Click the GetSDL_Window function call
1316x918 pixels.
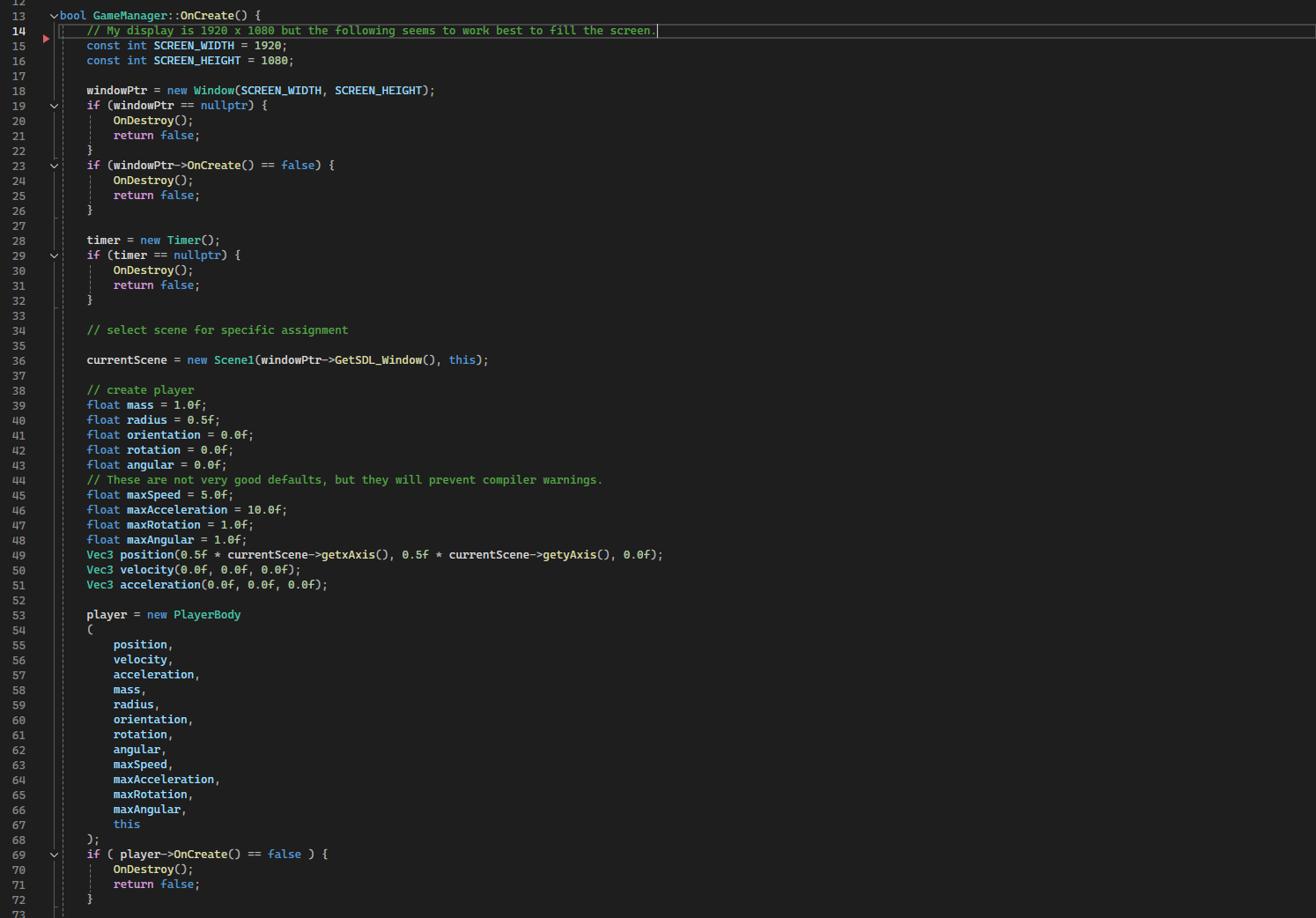pyautogui.click(x=379, y=360)
